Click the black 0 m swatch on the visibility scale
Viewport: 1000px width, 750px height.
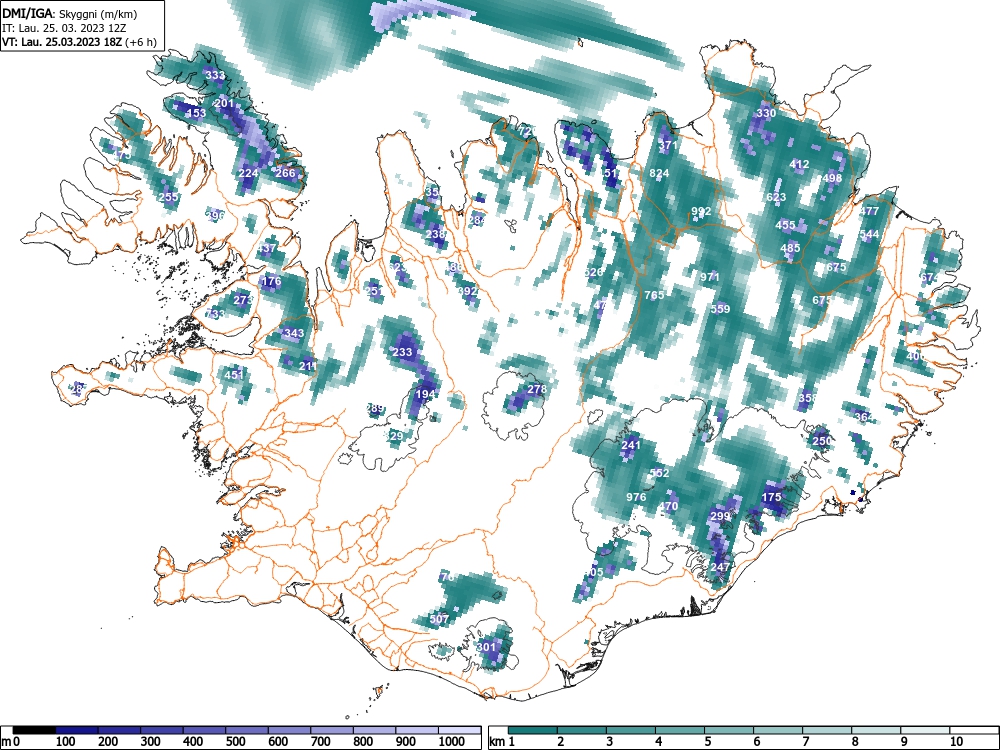[34, 730]
